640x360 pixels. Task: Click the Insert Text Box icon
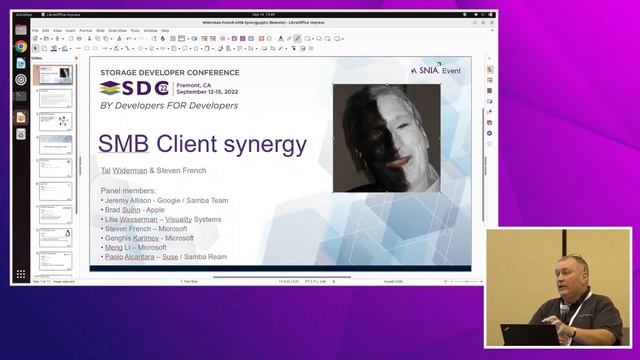261,39
